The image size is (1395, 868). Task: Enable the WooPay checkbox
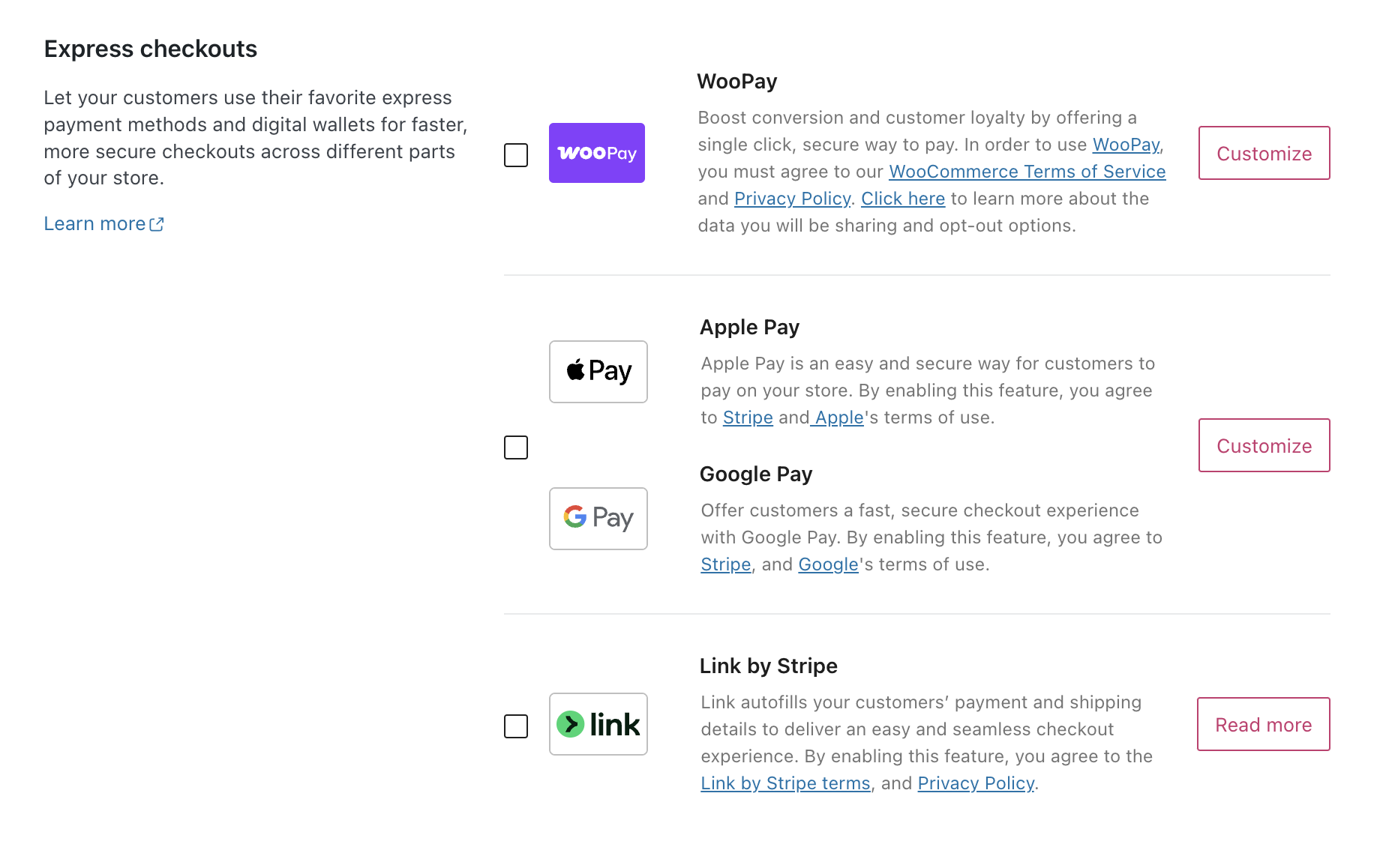[516, 155]
